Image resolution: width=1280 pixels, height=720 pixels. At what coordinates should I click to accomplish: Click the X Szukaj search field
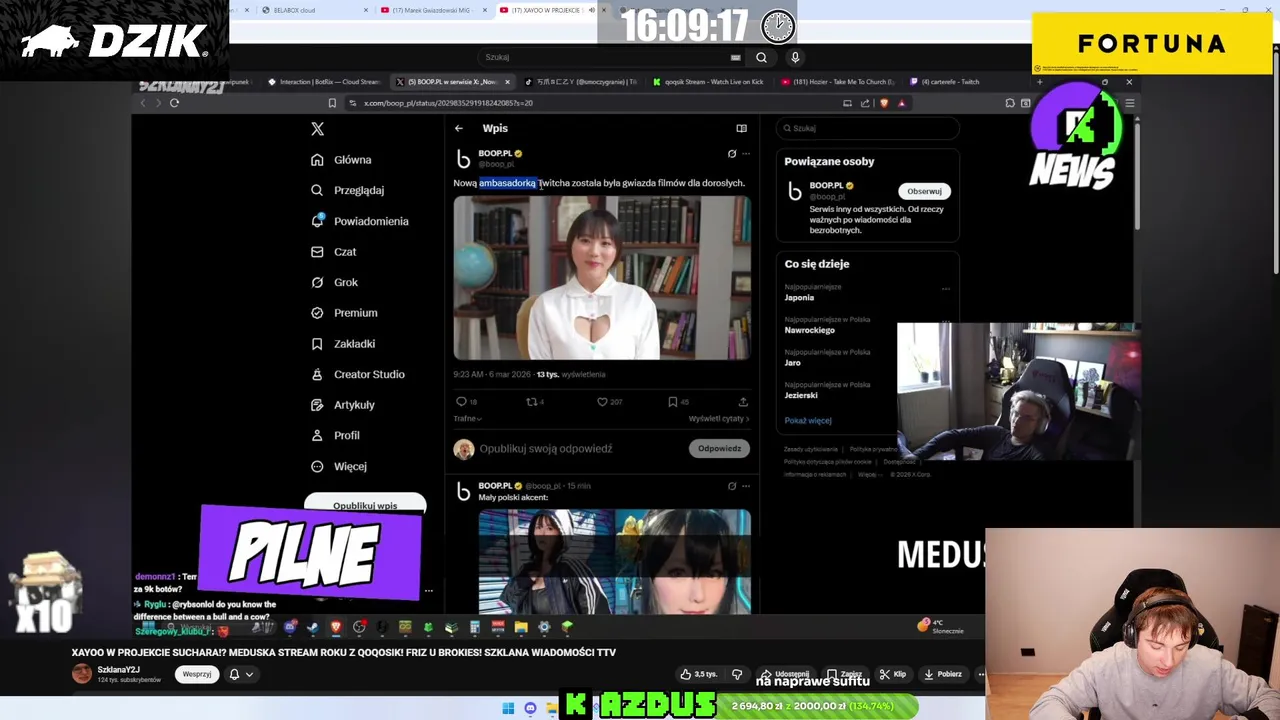867,128
